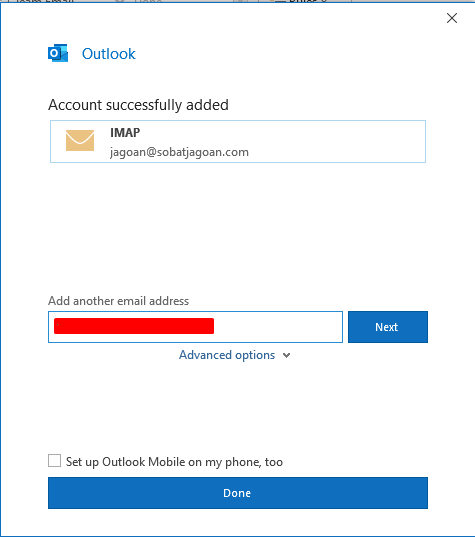Image resolution: width=475 pixels, height=537 pixels.
Task: Click the Next button
Action: coord(388,327)
